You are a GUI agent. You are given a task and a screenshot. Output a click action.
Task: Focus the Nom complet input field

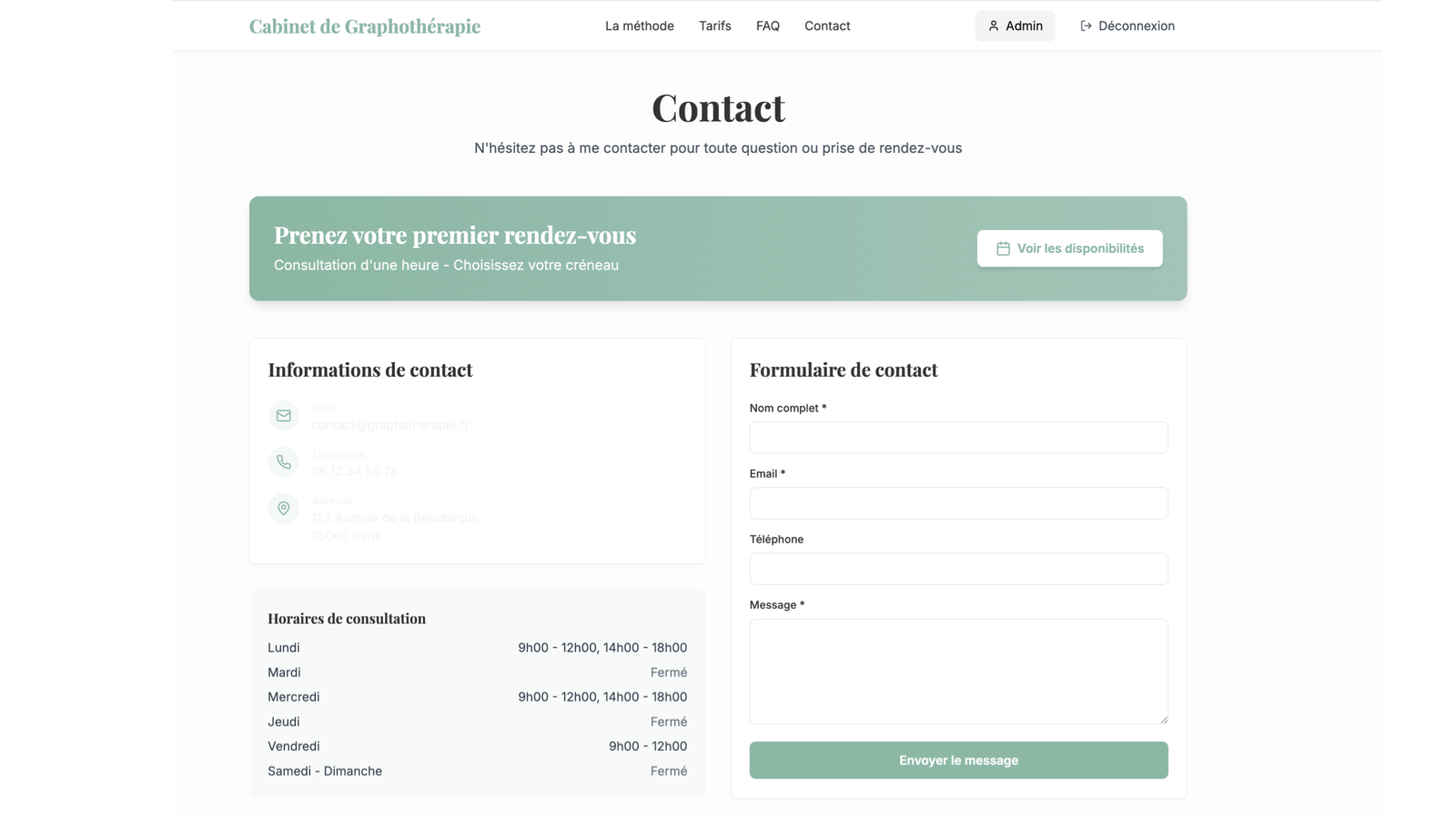[x=958, y=438]
